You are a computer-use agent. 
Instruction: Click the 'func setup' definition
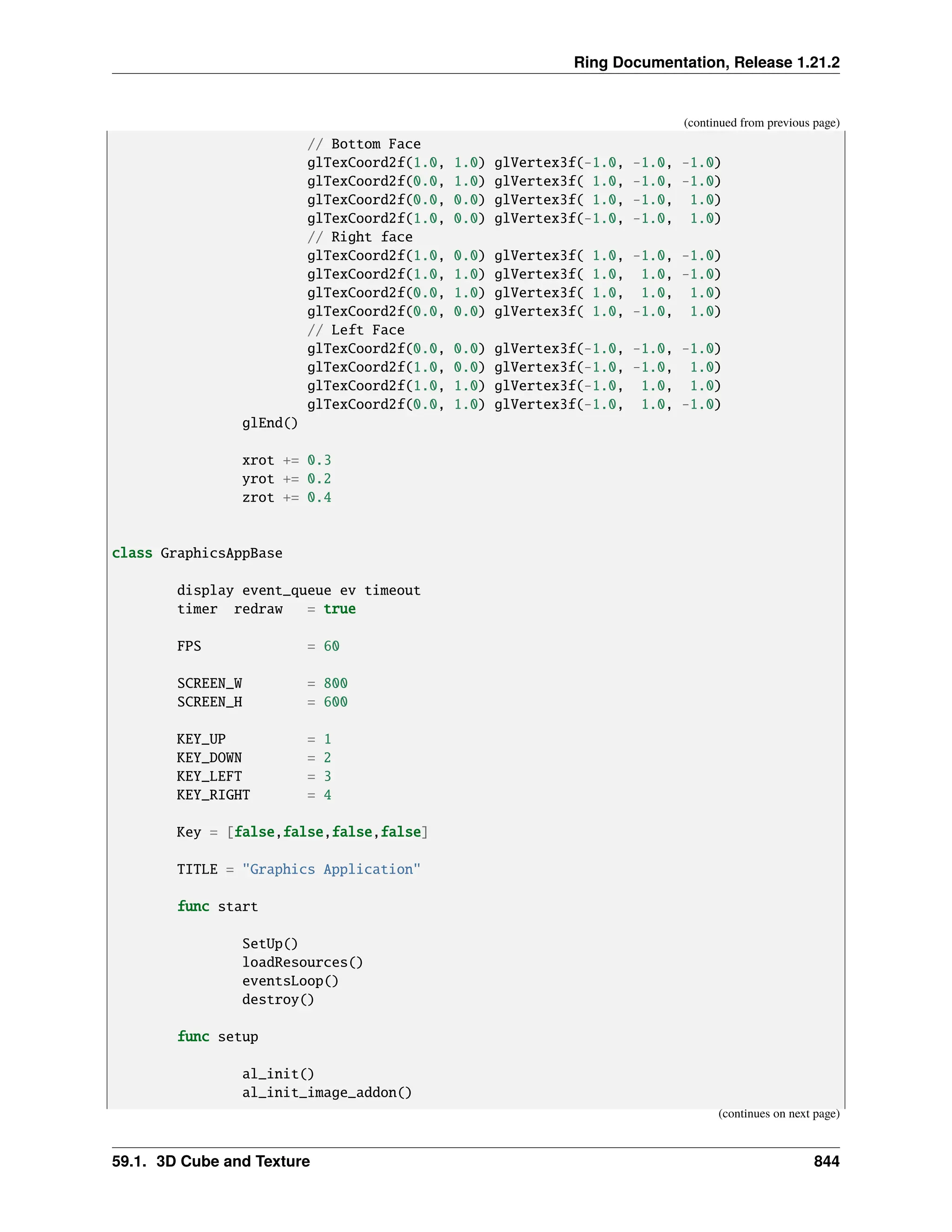(x=217, y=1037)
